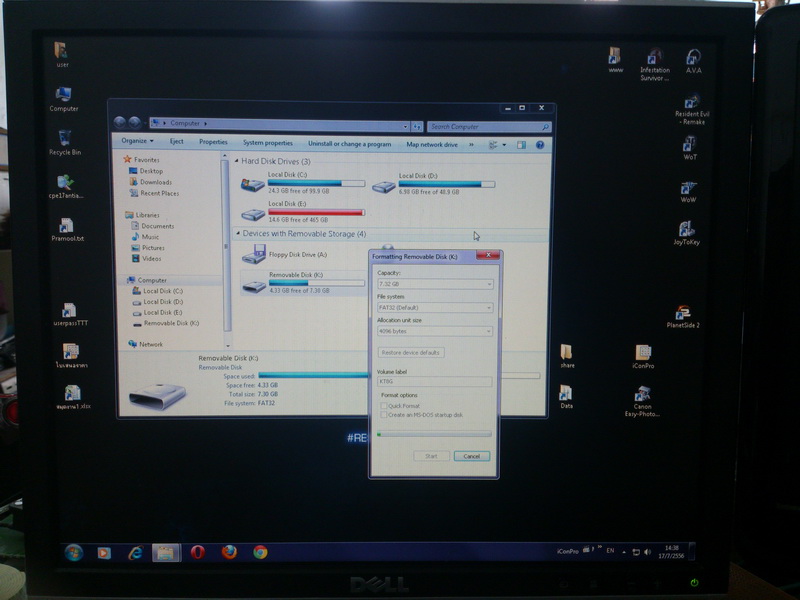Image resolution: width=800 pixels, height=600 pixels.
Task: Open Firefox from the taskbar
Action: [229, 552]
